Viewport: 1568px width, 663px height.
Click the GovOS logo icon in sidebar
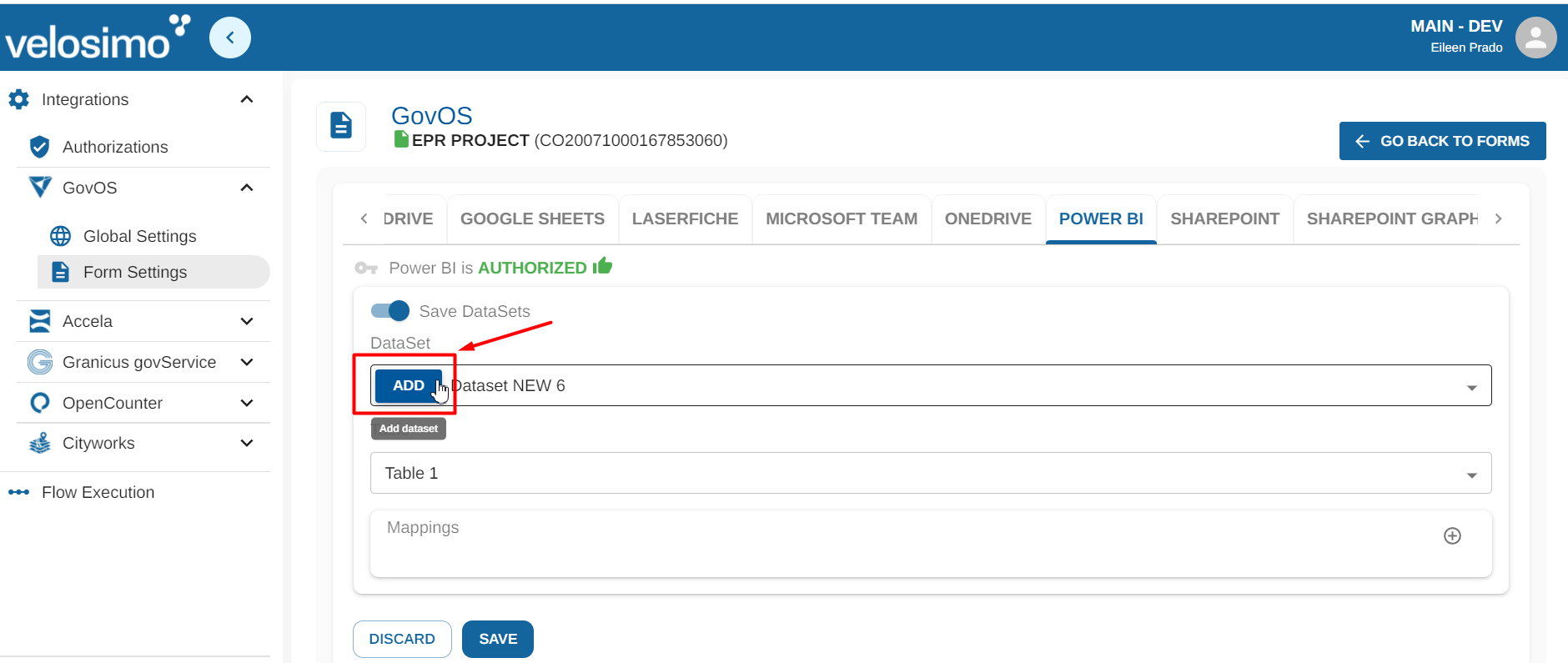40,187
